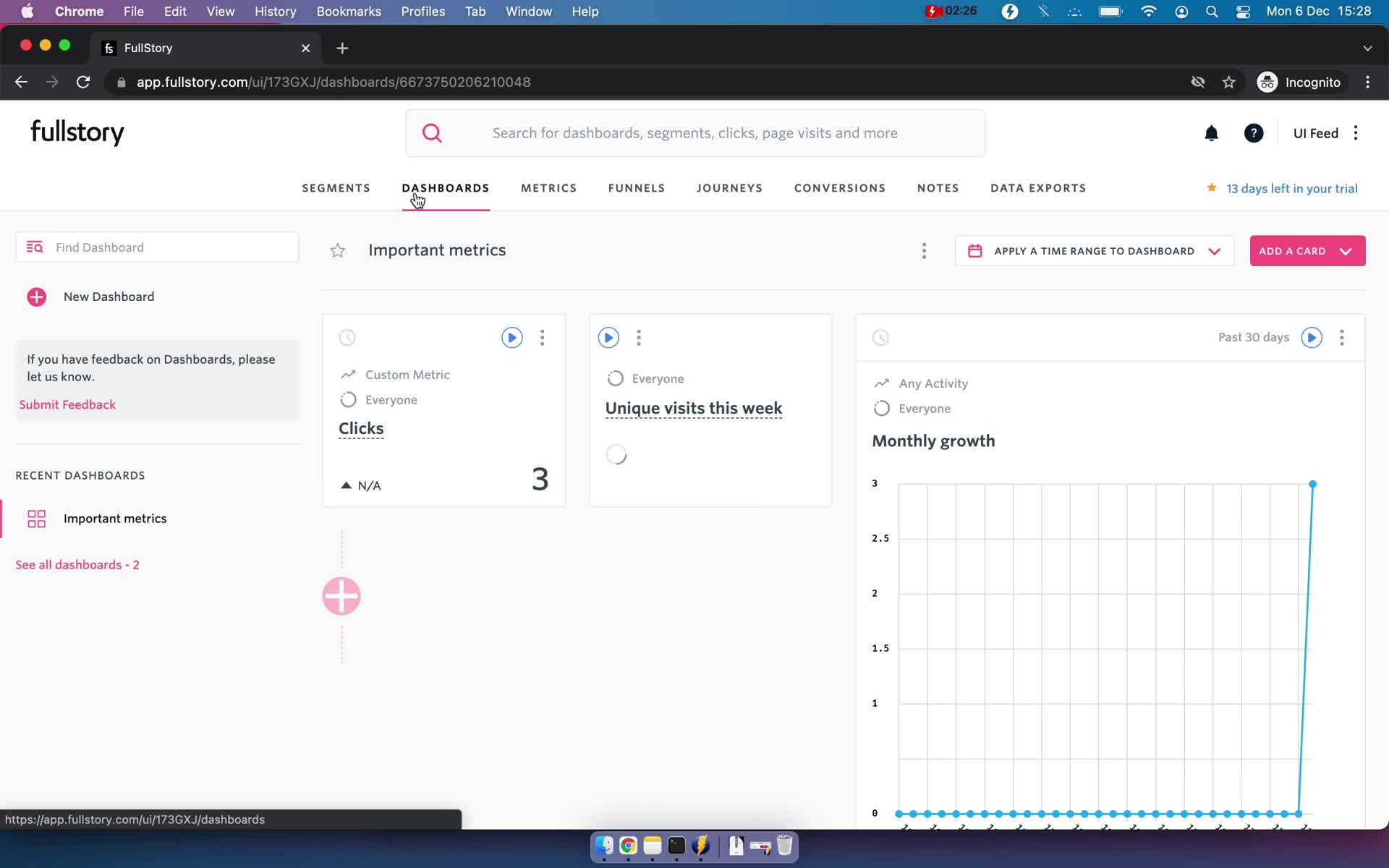The width and height of the screenshot is (1389, 868).
Task: Click the pink search magnifier icon
Action: (432, 133)
